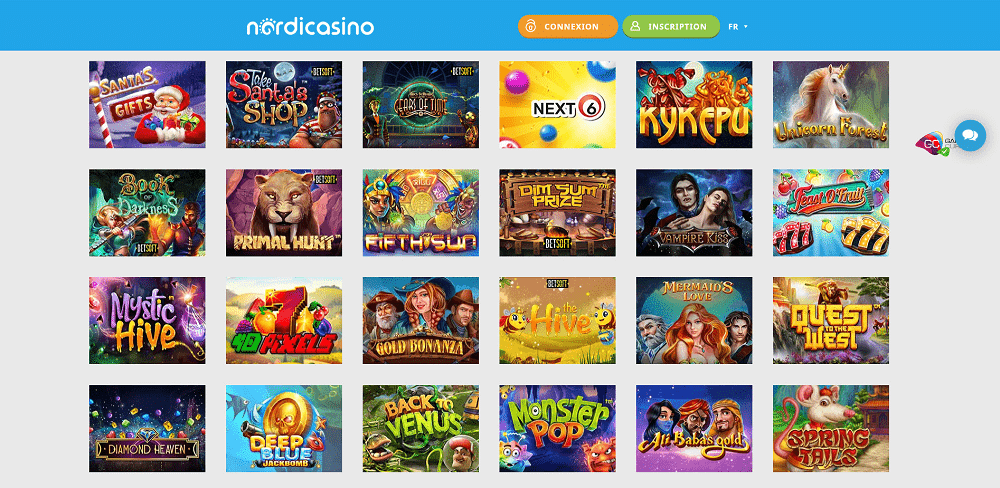Image resolution: width=1000 pixels, height=488 pixels.
Task: Open the Gold Bonanza slot
Action: click(x=421, y=320)
